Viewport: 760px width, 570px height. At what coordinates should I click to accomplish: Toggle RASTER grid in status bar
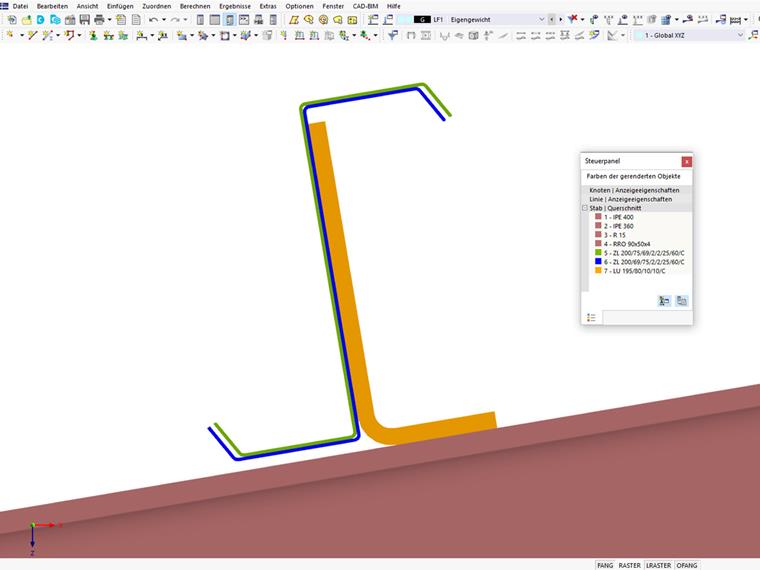[629, 565]
